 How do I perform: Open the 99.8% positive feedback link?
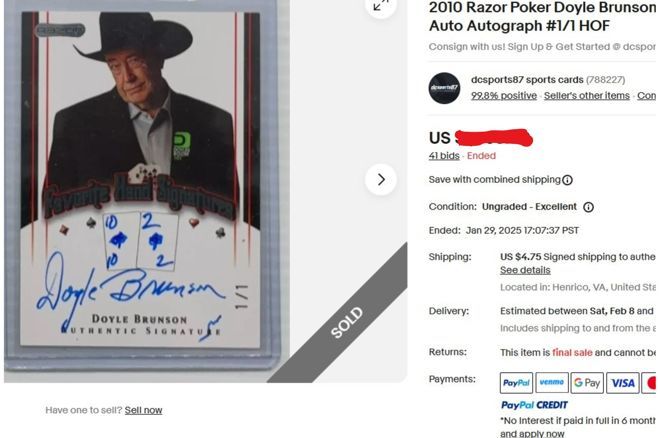click(x=504, y=96)
